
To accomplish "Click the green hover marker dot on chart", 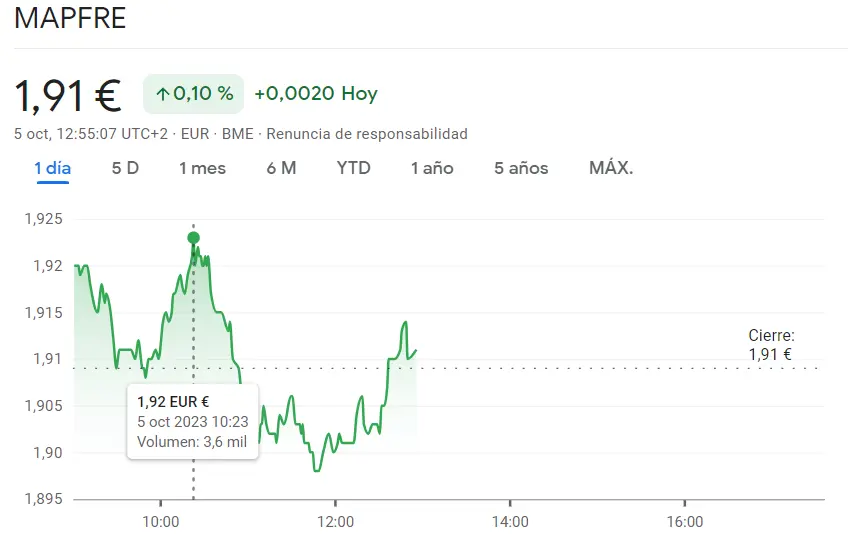I will pos(194,237).
